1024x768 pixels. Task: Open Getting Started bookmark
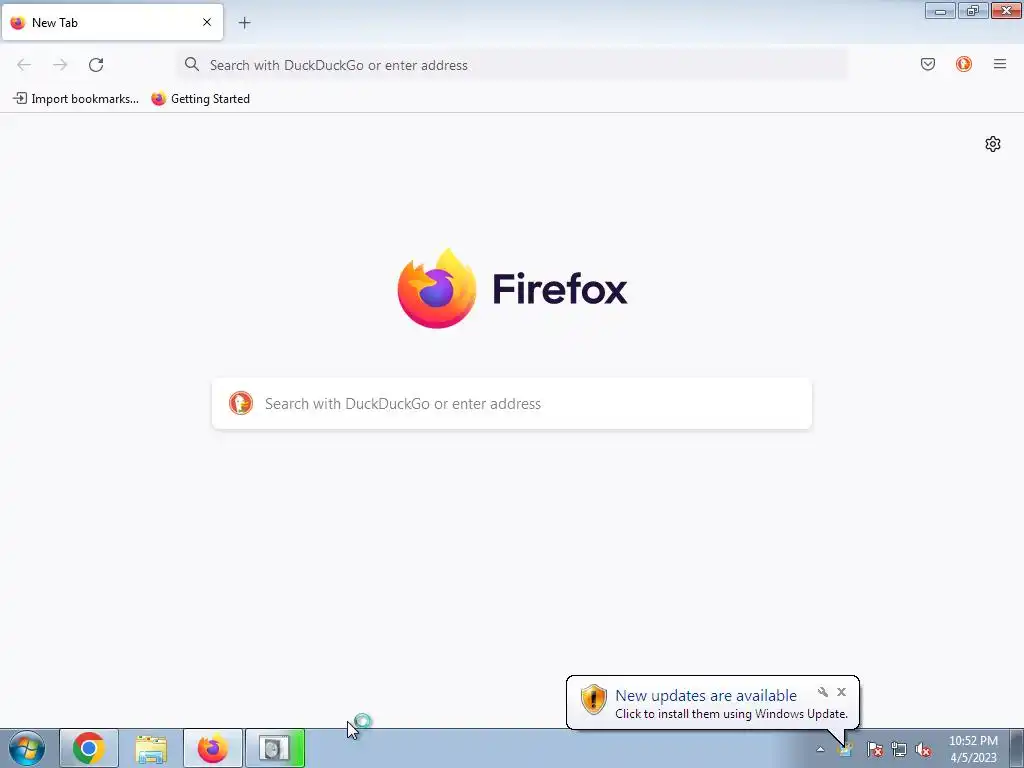200,99
